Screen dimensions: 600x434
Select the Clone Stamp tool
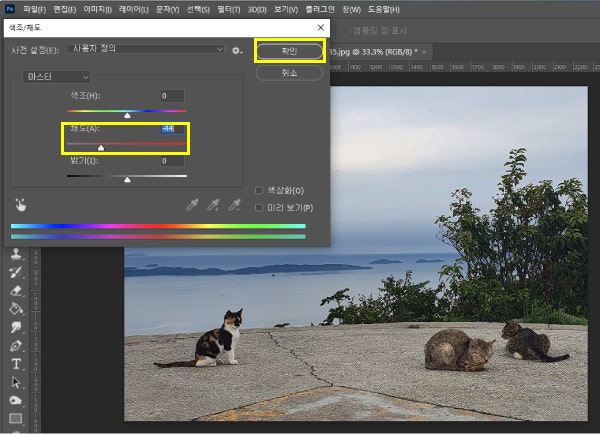pyautogui.click(x=16, y=254)
